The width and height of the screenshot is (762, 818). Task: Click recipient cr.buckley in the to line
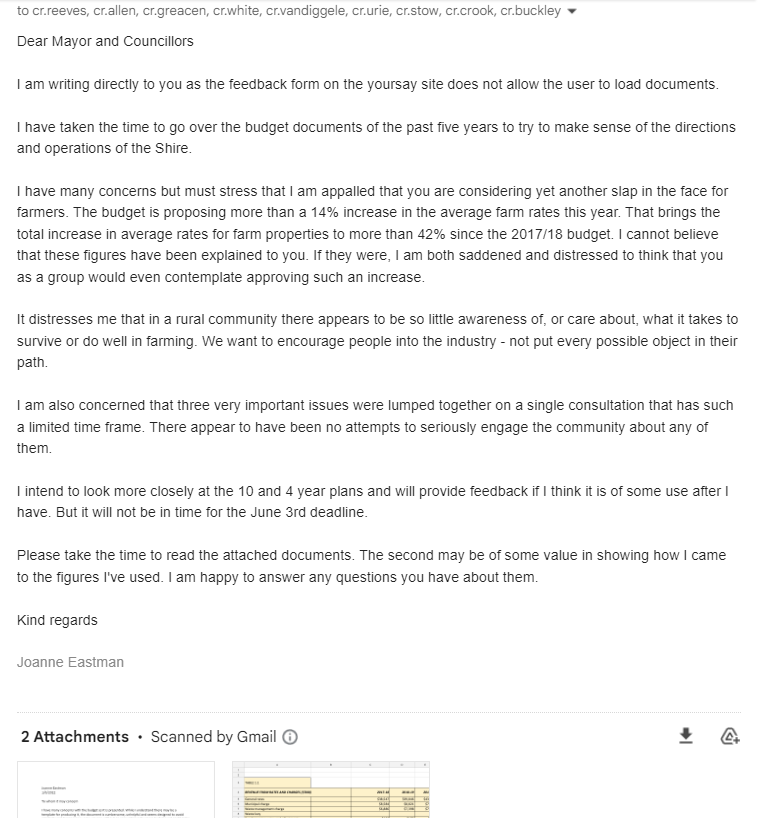[x=530, y=12]
